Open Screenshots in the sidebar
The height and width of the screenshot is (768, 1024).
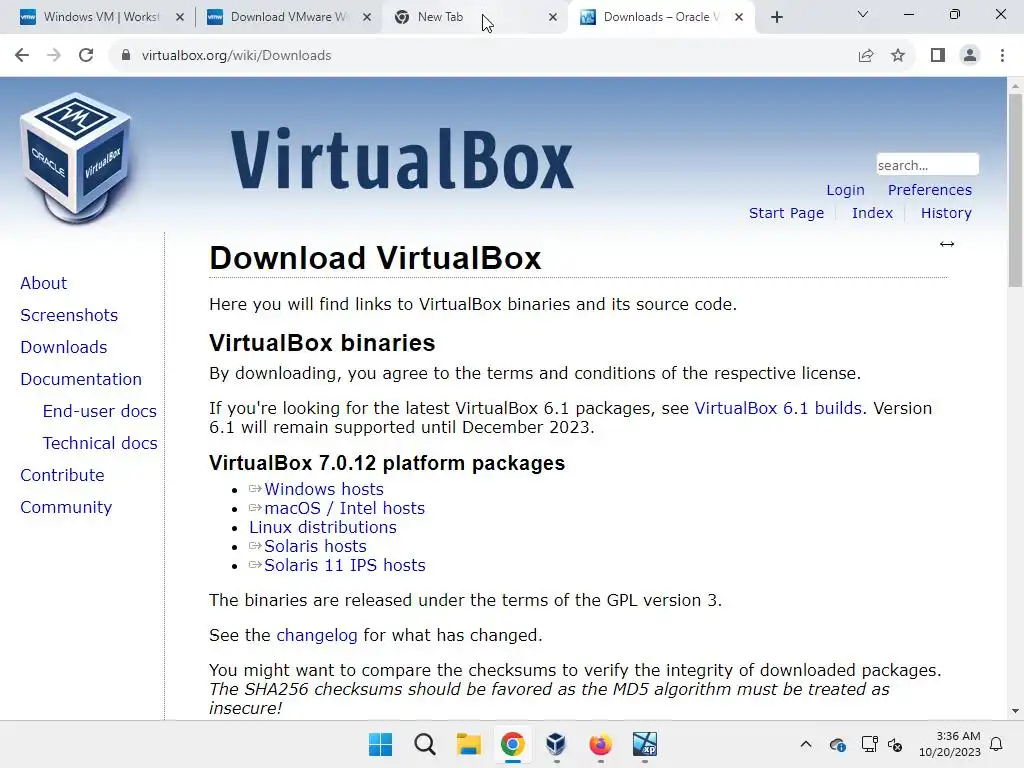pyautogui.click(x=69, y=315)
